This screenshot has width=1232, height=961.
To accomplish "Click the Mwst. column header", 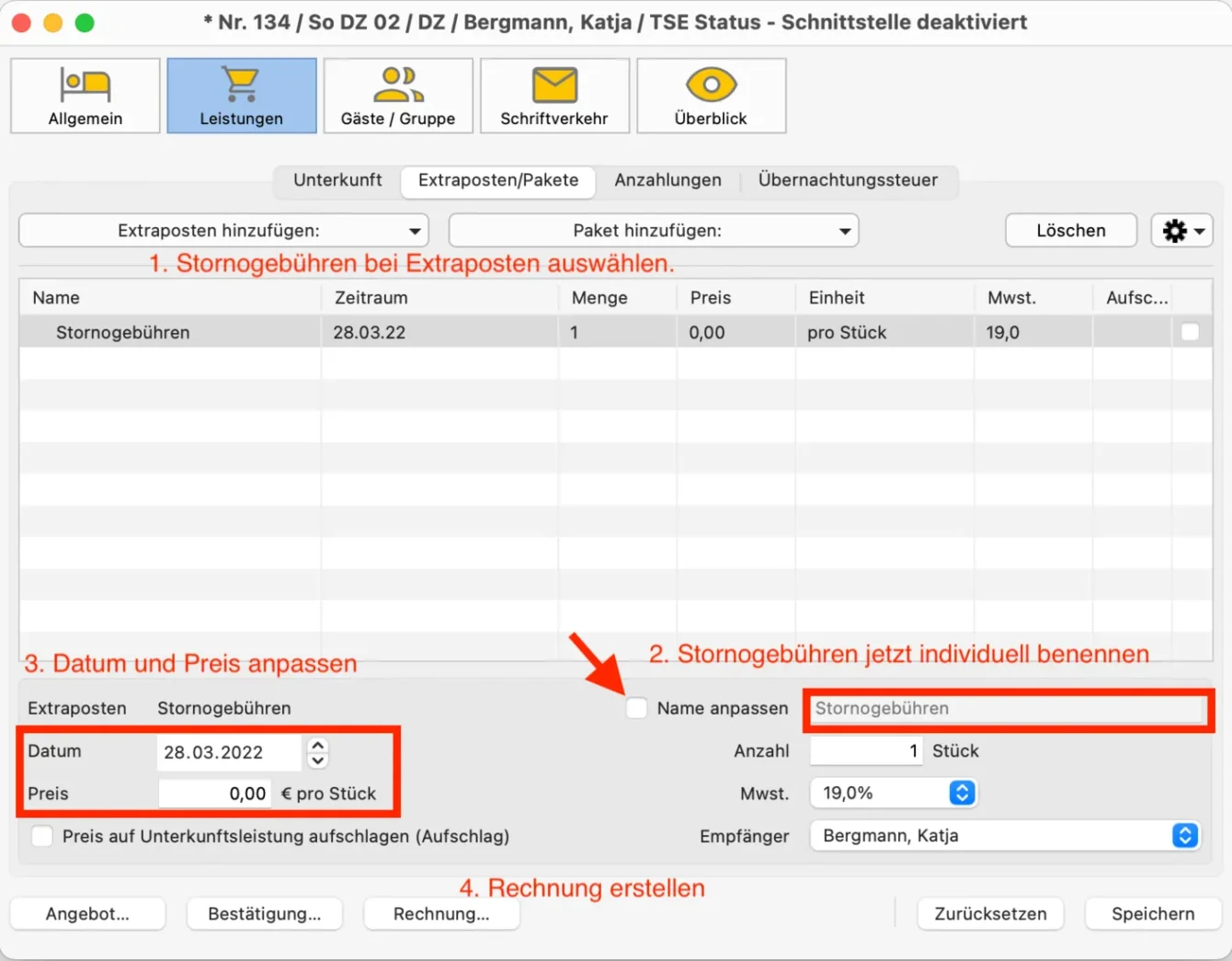I will [x=1033, y=298].
